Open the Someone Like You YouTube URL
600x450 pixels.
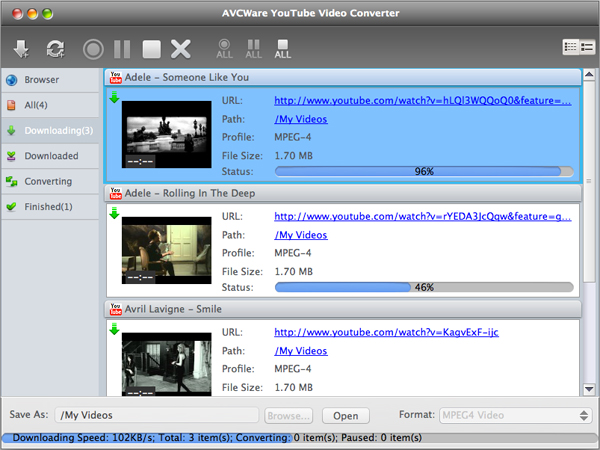(x=422, y=101)
